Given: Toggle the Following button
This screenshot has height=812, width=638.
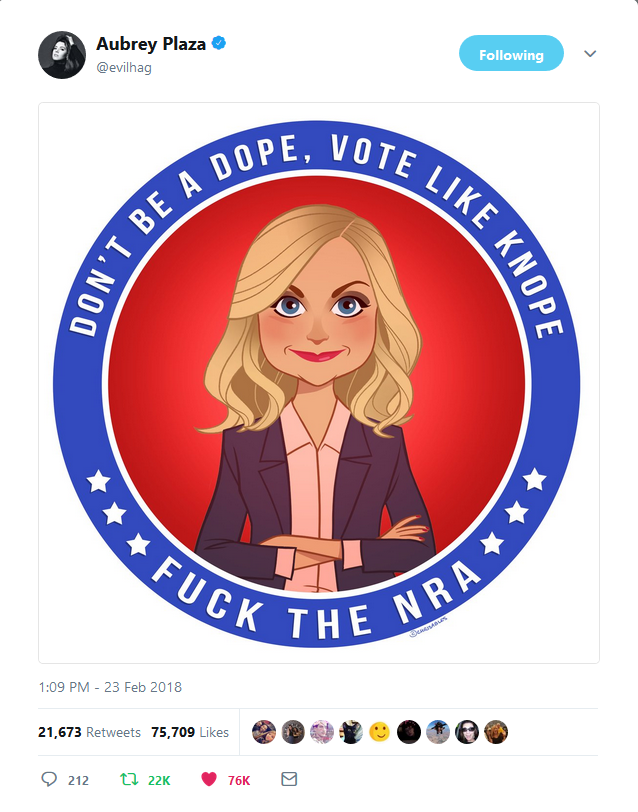Looking at the screenshot, I should click(x=511, y=53).
